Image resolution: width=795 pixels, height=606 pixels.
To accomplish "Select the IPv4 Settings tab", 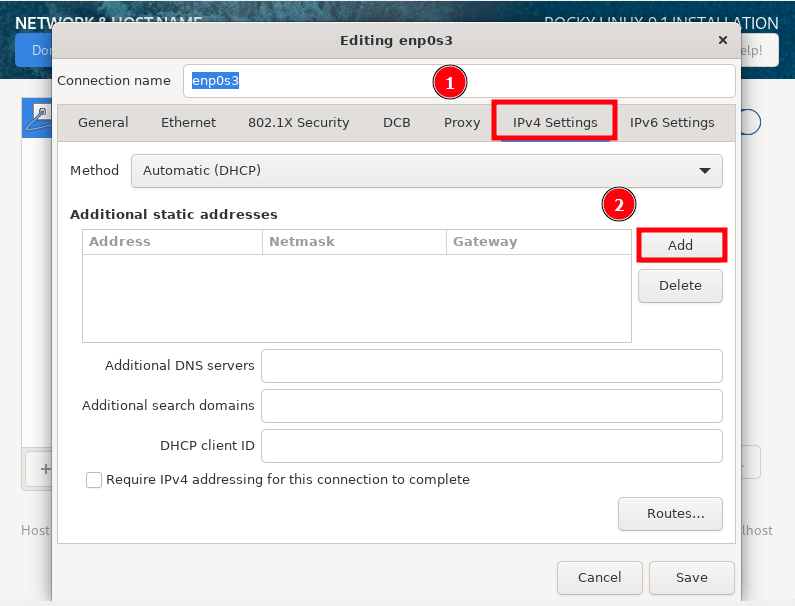I will point(555,123).
